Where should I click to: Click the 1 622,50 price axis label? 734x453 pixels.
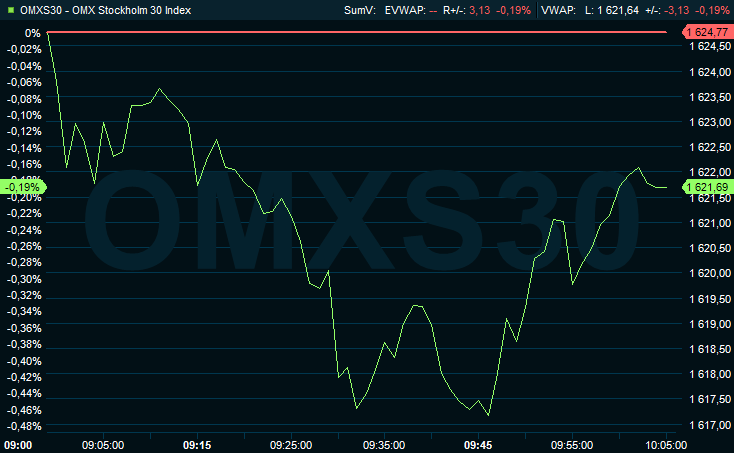[x=710, y=147]
